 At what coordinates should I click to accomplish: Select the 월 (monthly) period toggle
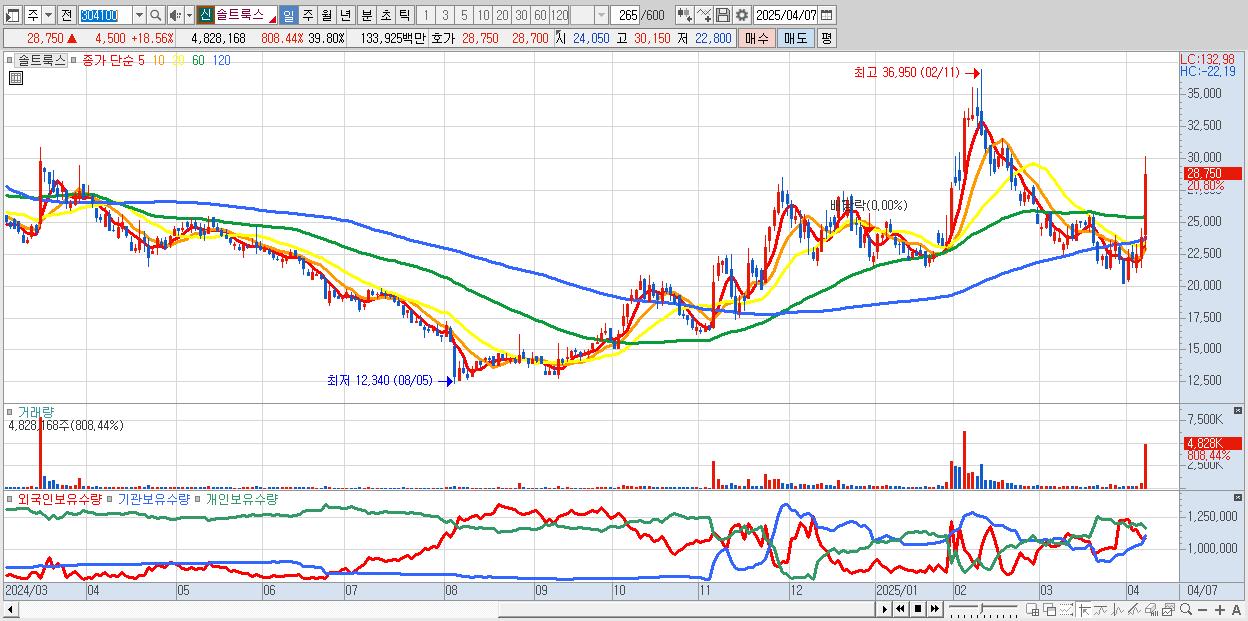click(326, 15)
